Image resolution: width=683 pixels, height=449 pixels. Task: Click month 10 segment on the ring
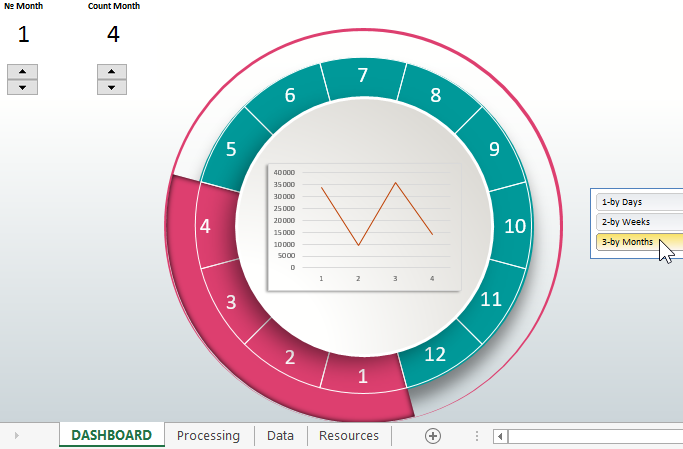pos(514,227)
